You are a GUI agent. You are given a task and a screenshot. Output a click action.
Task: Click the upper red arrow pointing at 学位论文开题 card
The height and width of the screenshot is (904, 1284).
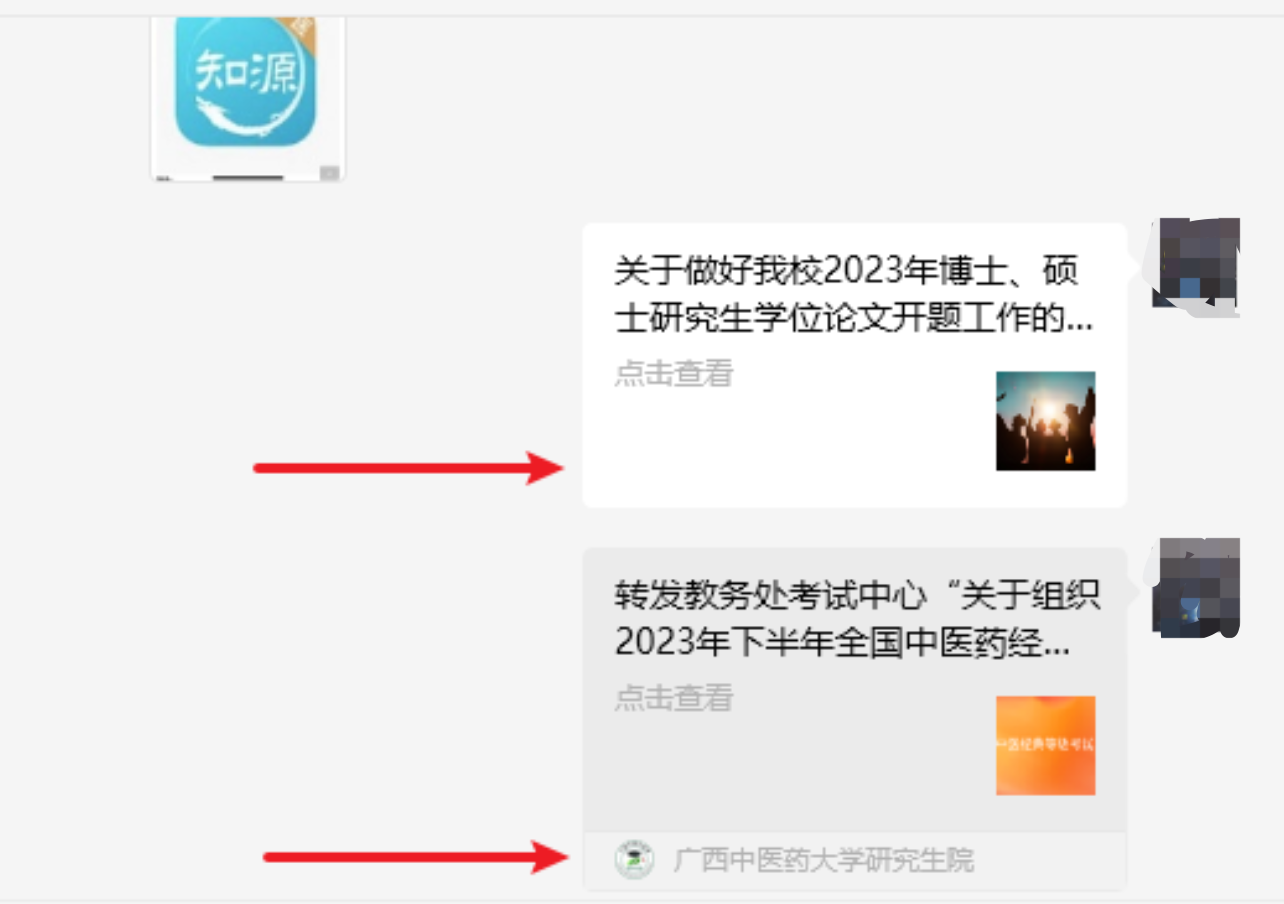click(x=408, y=467)
